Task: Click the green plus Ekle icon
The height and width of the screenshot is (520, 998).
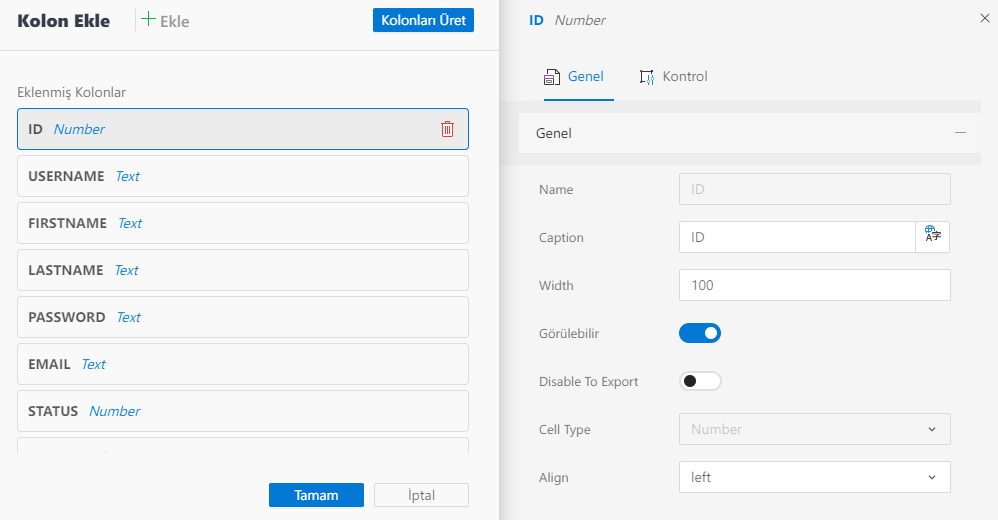Action: 149,20
